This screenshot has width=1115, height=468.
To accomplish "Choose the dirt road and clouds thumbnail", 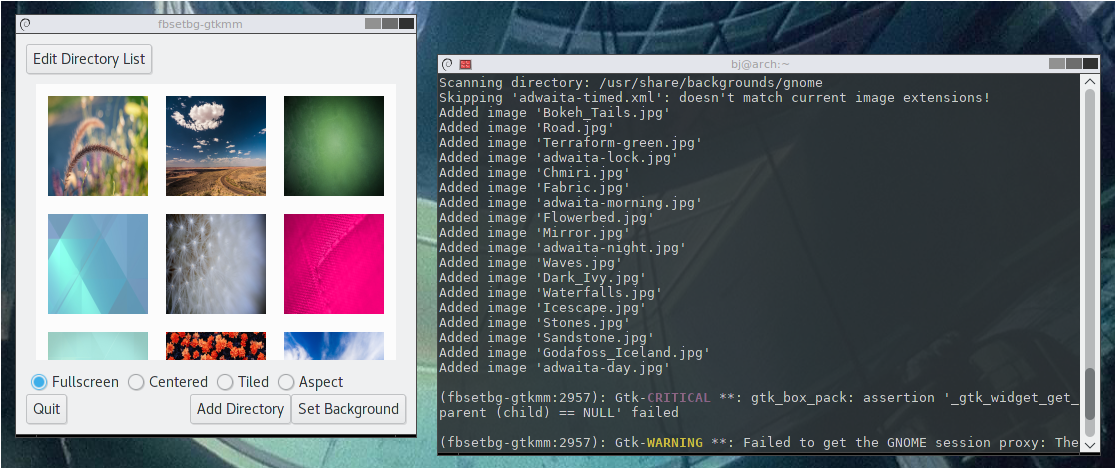I will pos(216,146).
